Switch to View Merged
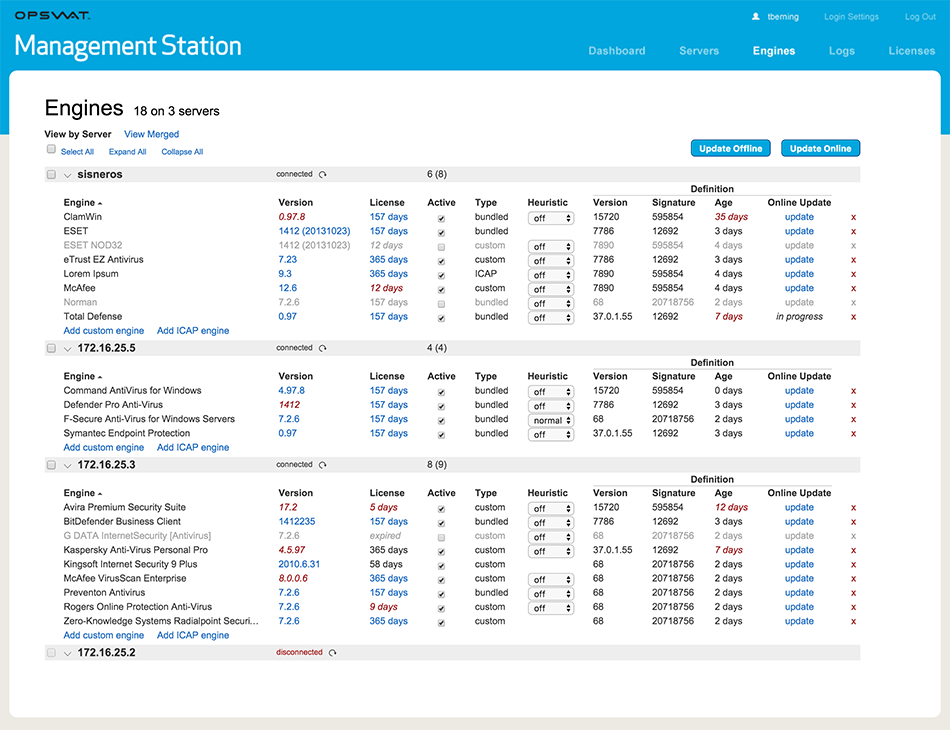 151,134
